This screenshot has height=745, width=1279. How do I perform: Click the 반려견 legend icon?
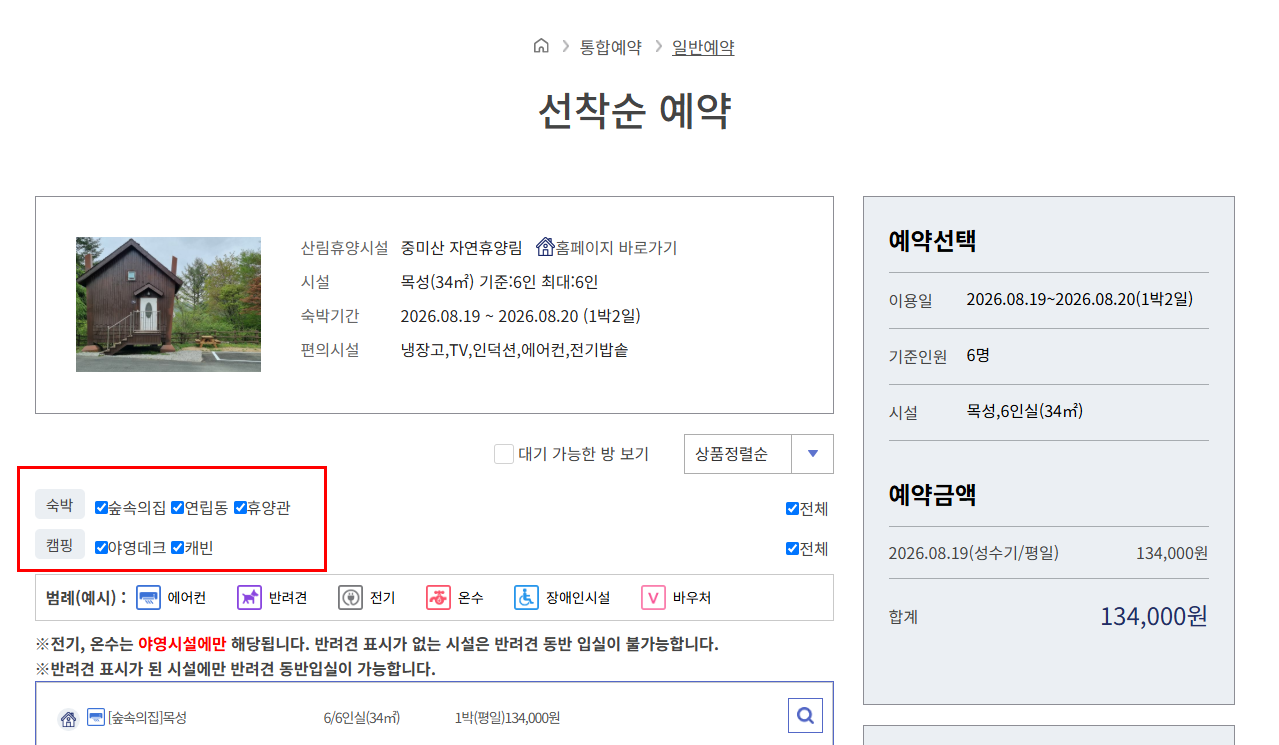click(249, 598)
